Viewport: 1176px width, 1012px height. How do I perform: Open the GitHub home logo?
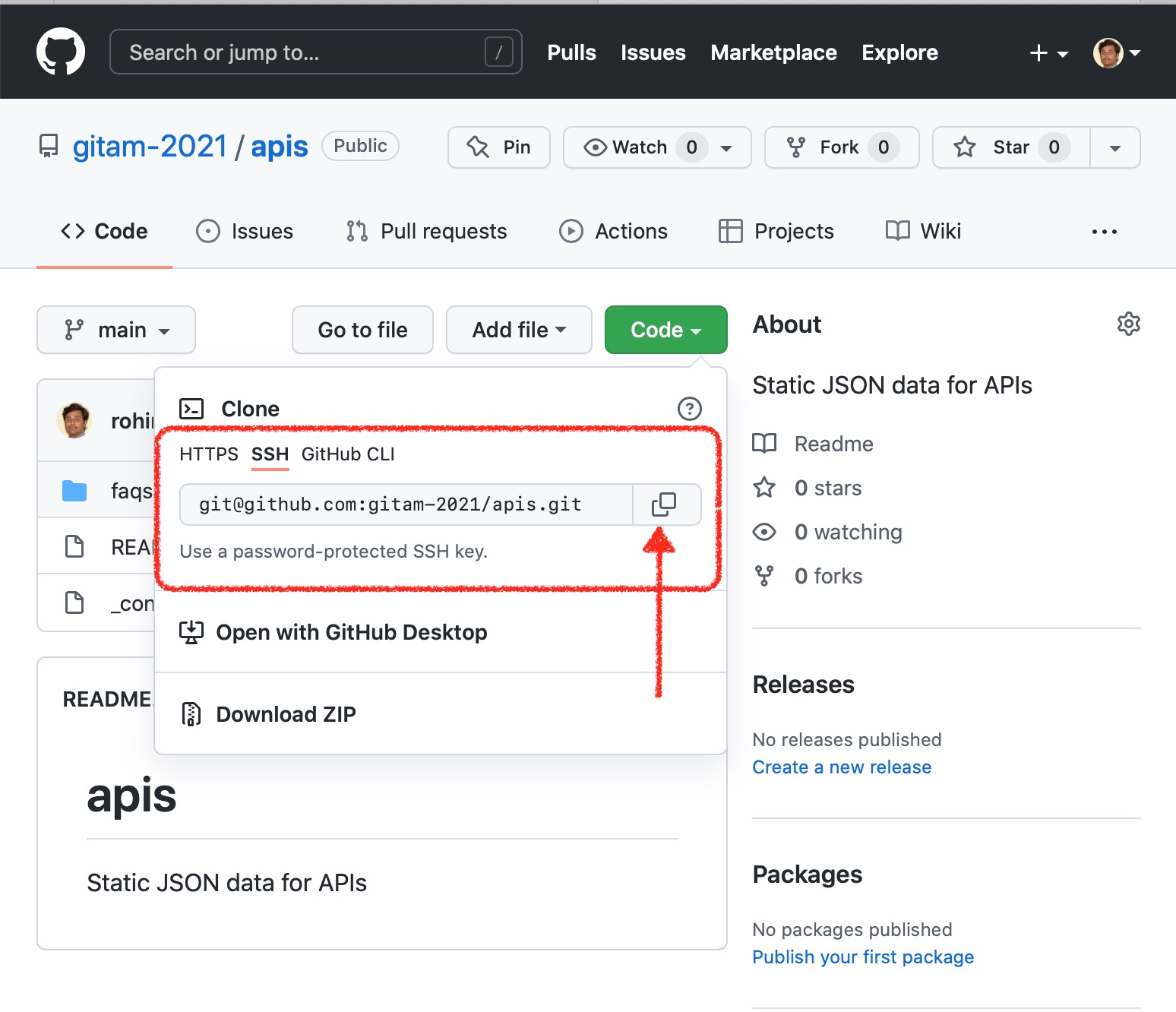61,52
